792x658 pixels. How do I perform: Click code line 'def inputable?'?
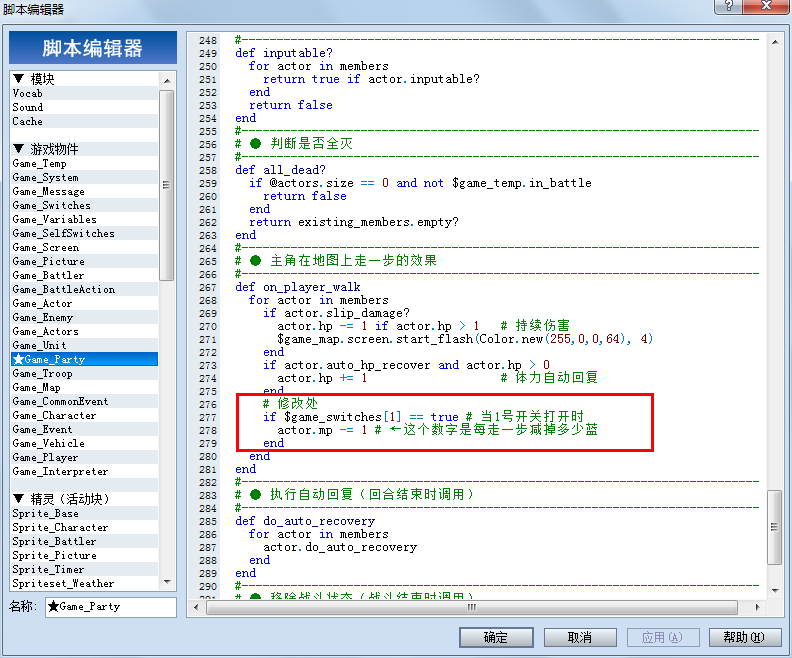pos(284,53)
